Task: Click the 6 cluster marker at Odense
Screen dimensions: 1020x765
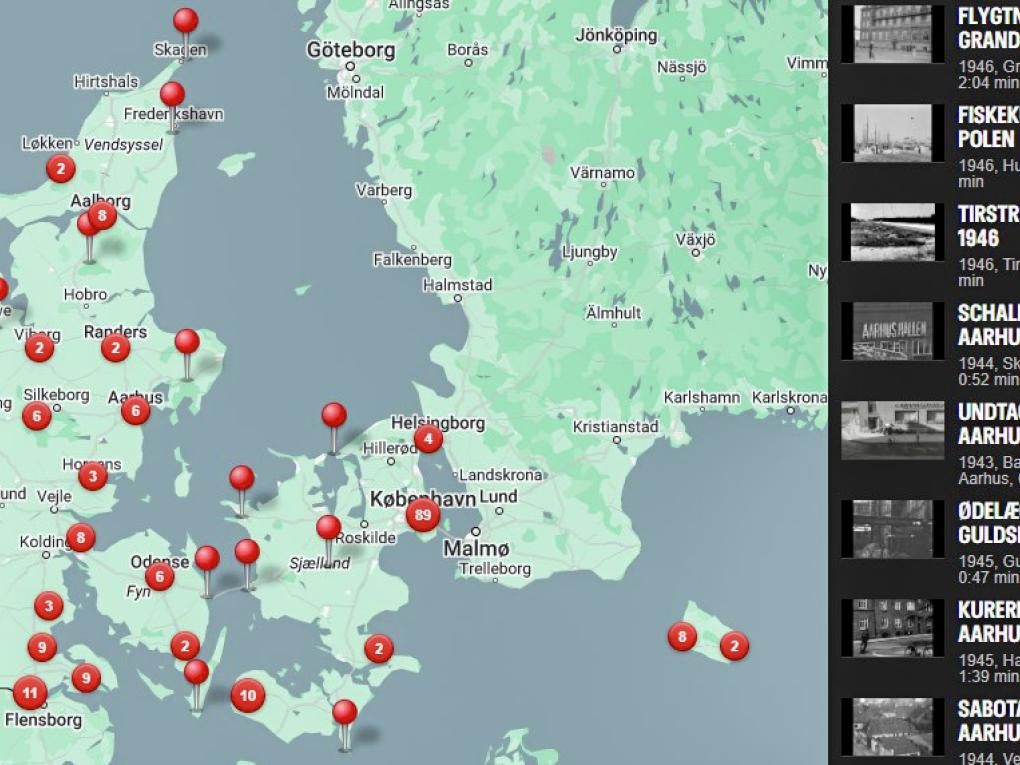Action: point(159,576)
